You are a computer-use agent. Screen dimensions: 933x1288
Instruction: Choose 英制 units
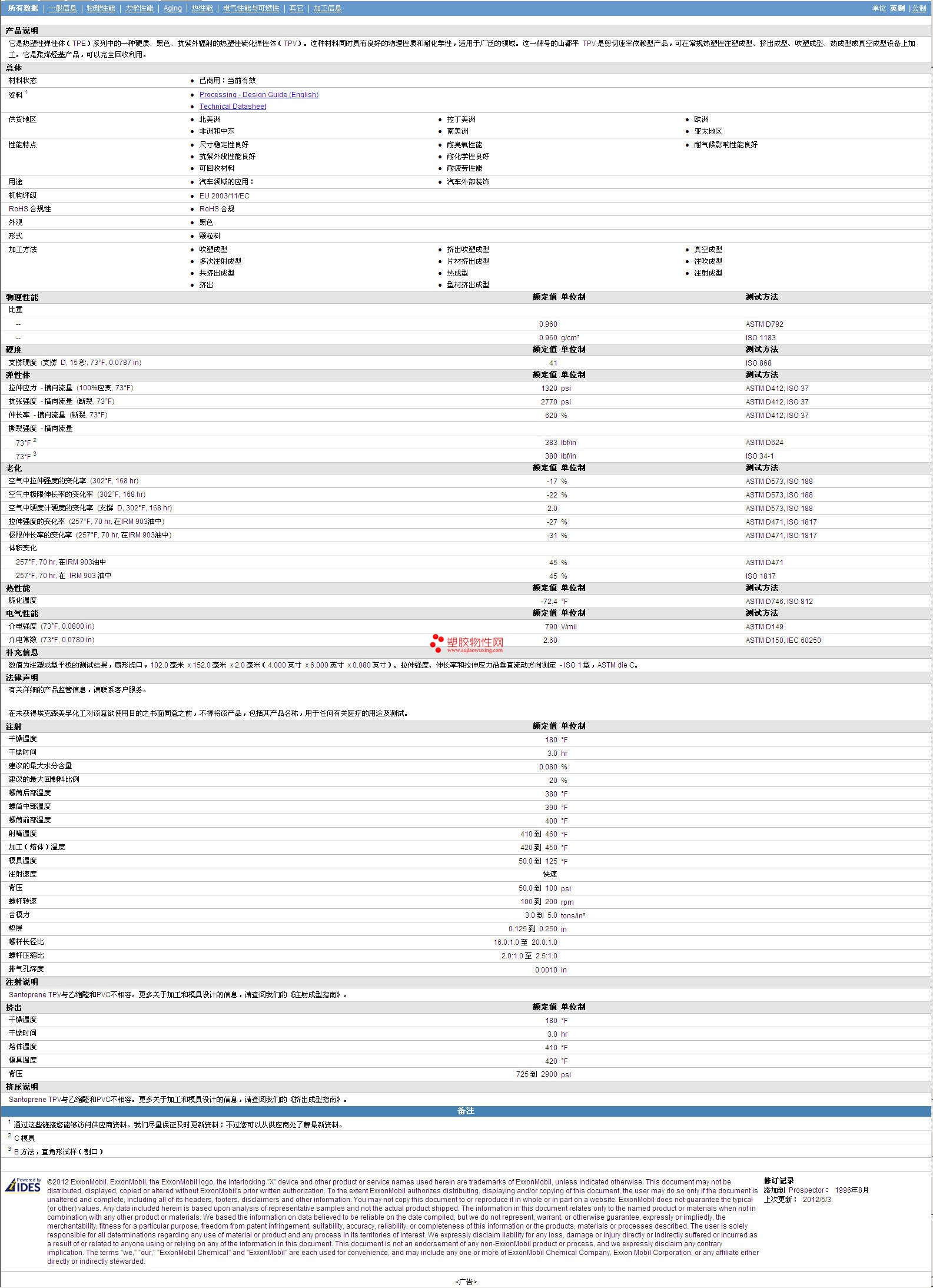pos(897,8)
